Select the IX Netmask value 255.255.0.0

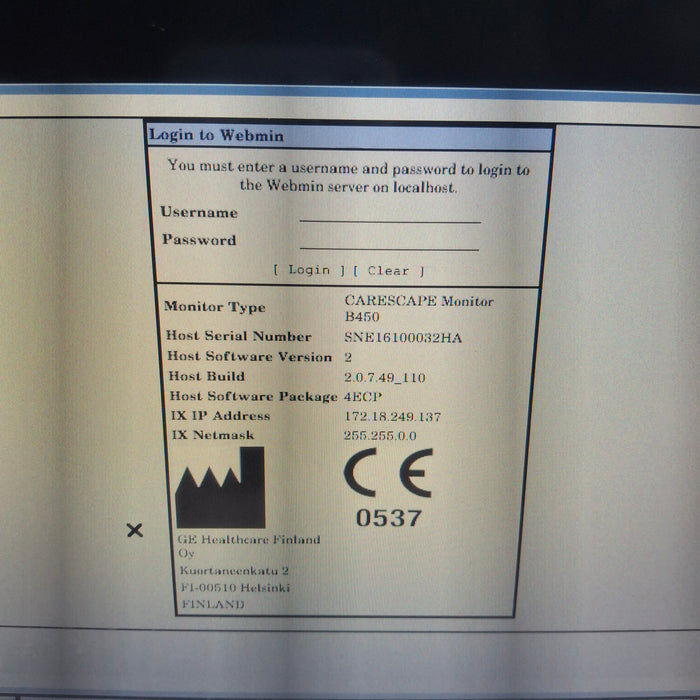pos(380,436)
